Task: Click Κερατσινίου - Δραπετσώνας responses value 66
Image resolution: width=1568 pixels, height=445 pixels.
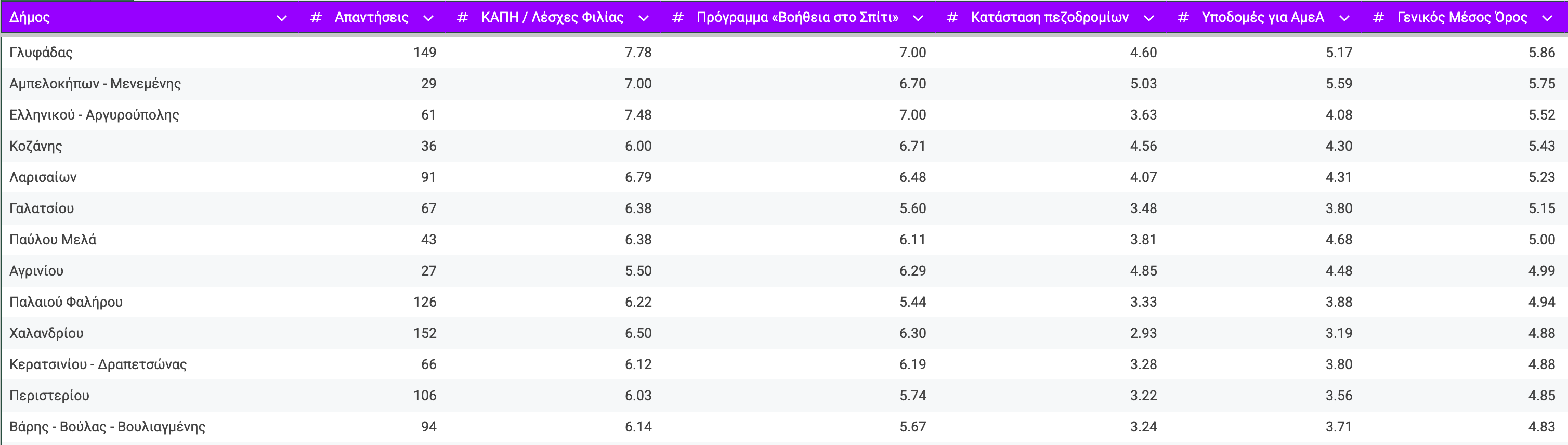Action: point(428,364)
